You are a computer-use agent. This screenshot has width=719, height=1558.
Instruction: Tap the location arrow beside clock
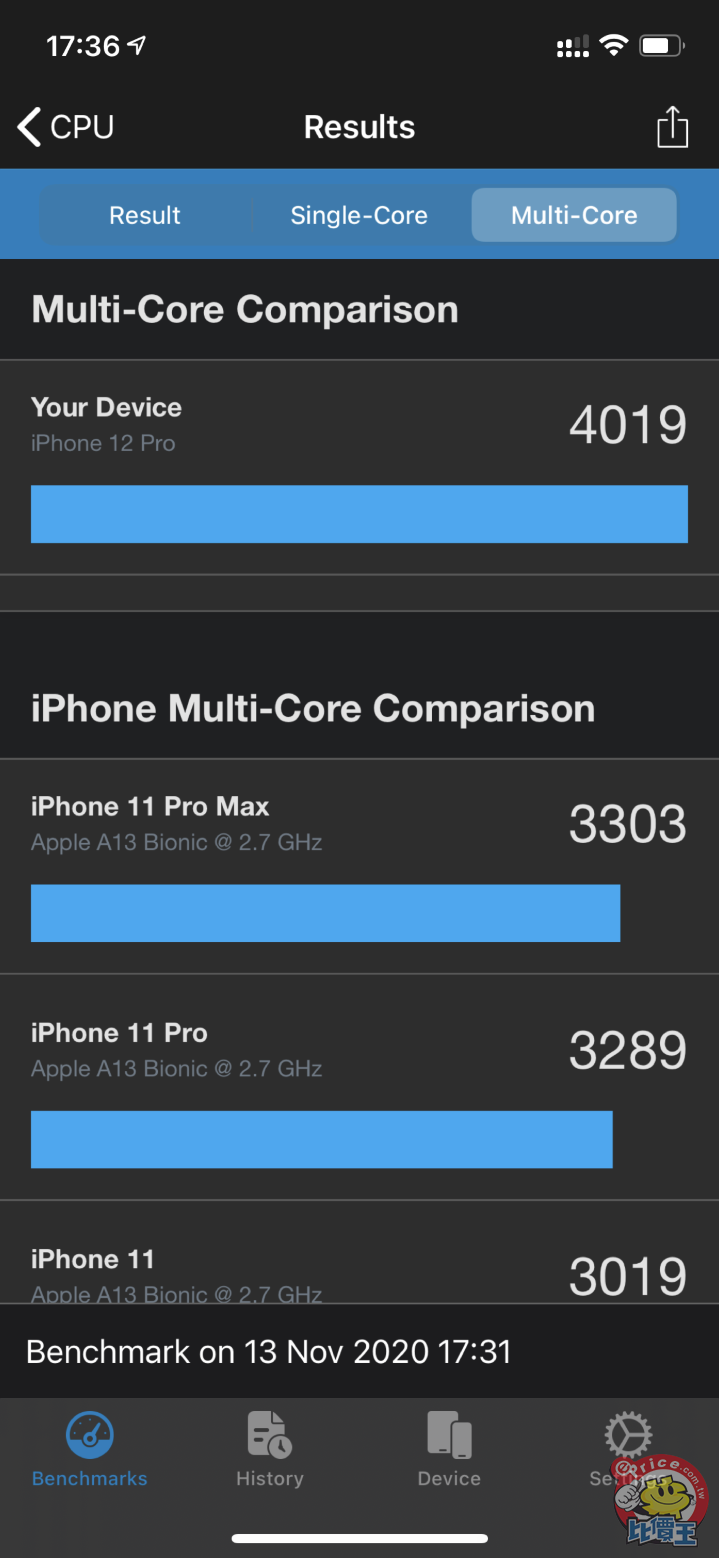pyautogui.click(x=137, y=45)
